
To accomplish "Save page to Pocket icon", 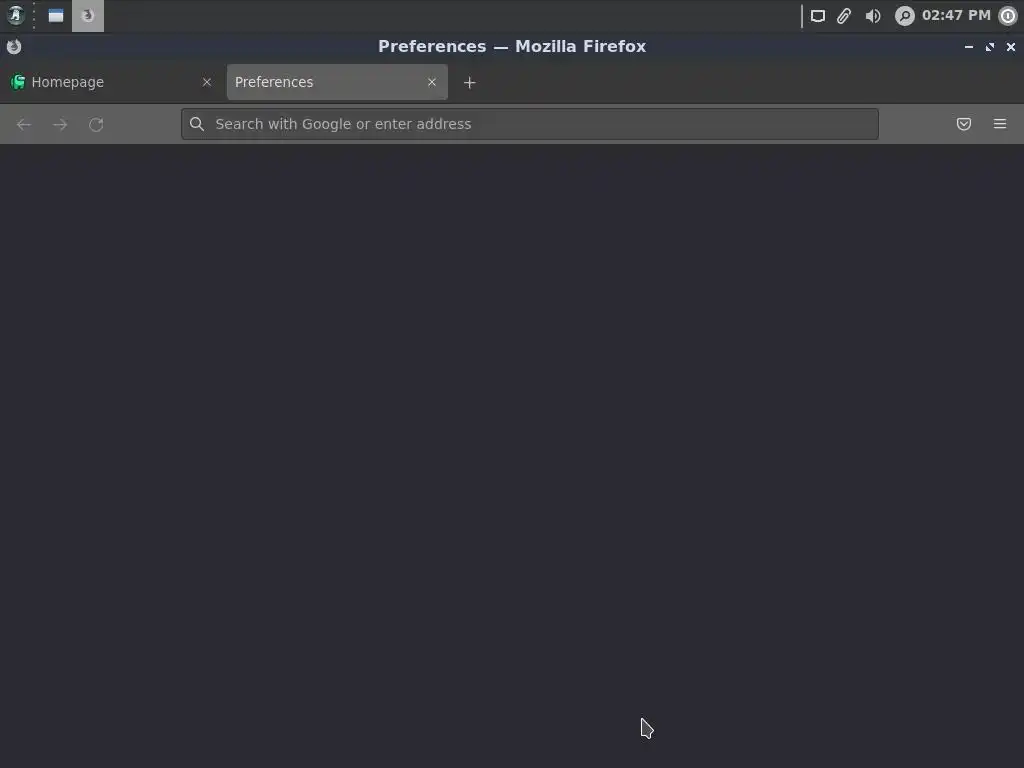I will [x=963, y=124].
